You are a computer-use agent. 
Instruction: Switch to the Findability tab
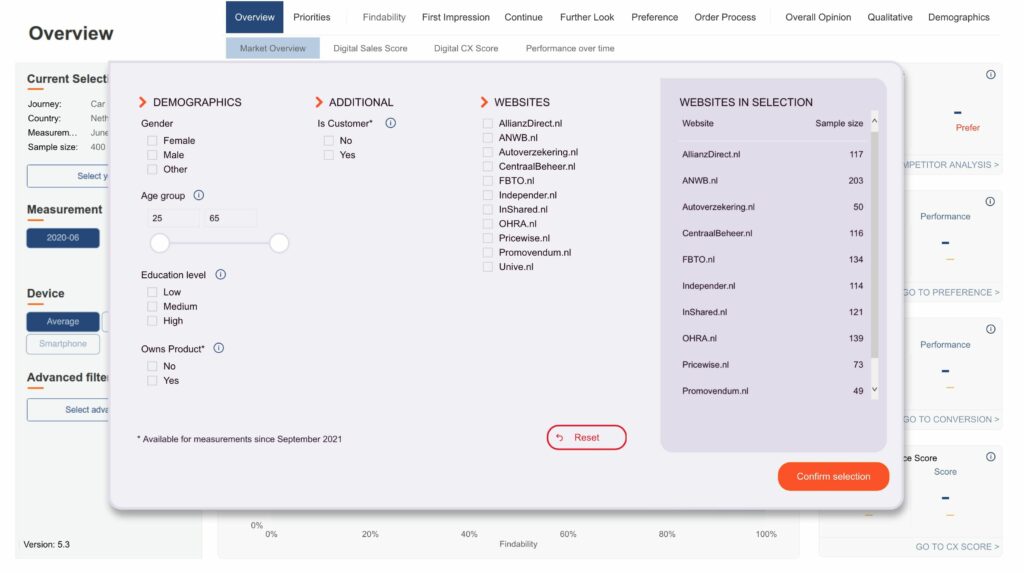[384, 17]
